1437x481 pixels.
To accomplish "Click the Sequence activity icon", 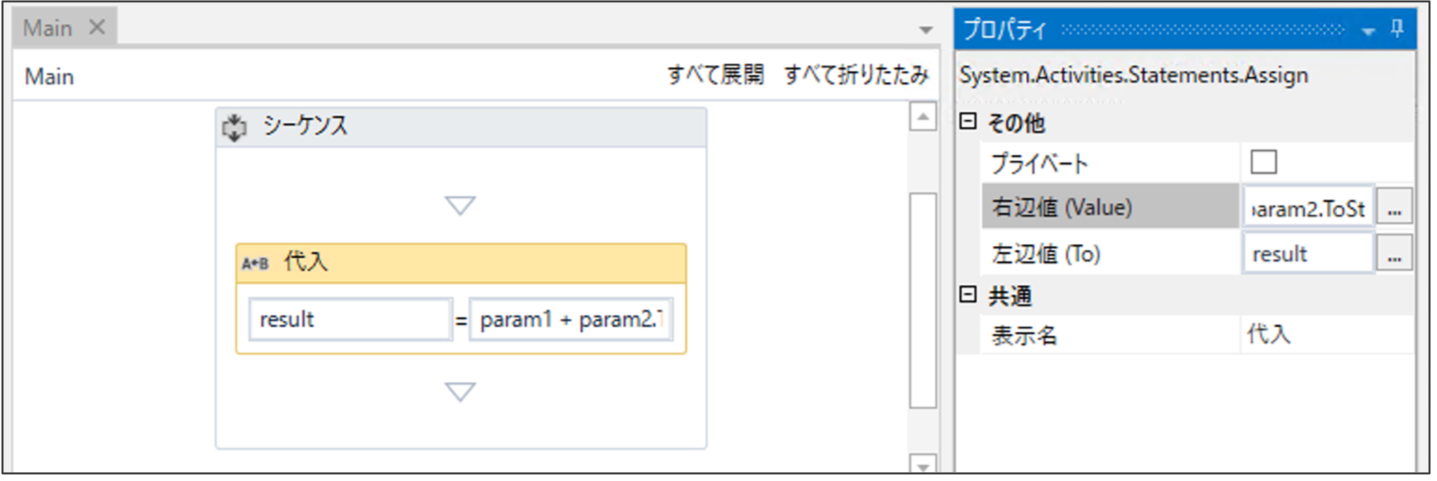I will pyautogui.click(x=233, y=127).
